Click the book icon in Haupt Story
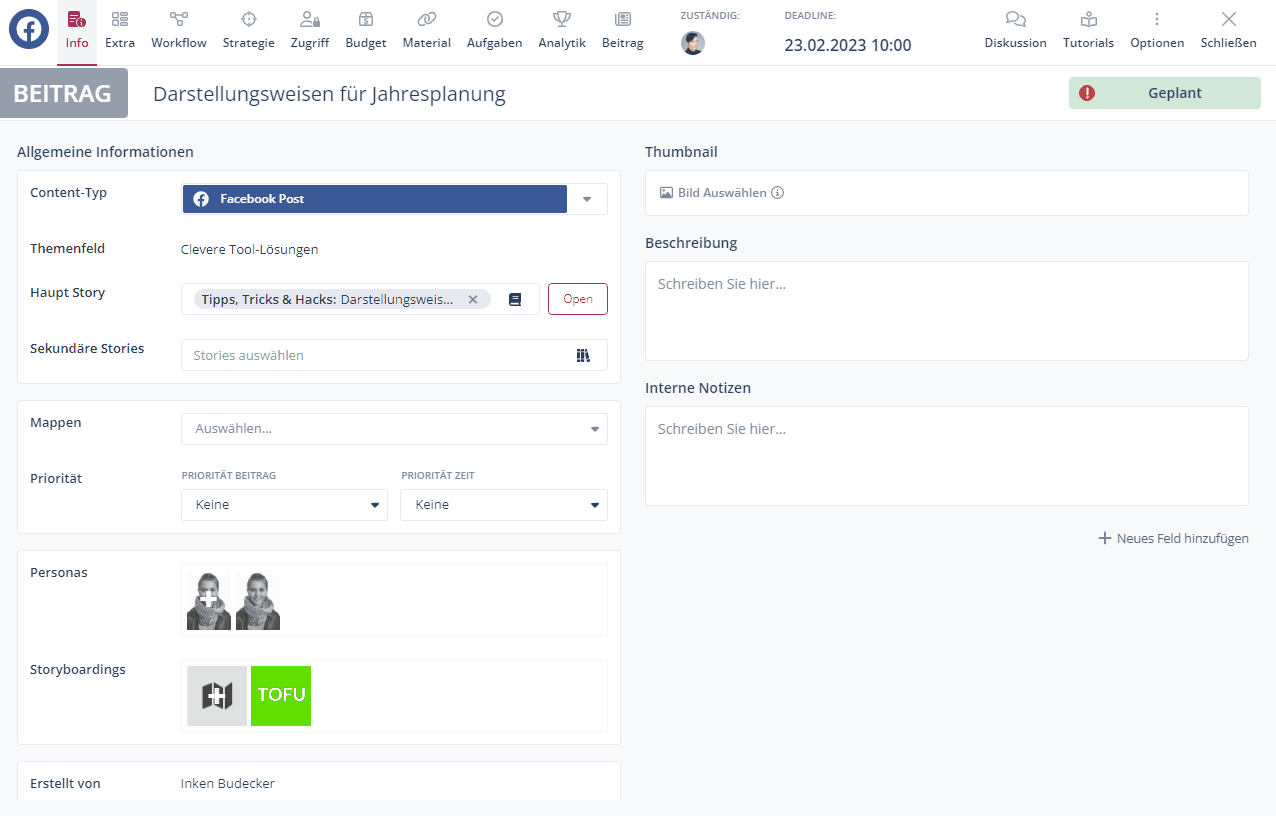This screenshot has width=1276, height=816. click(515, 299)
